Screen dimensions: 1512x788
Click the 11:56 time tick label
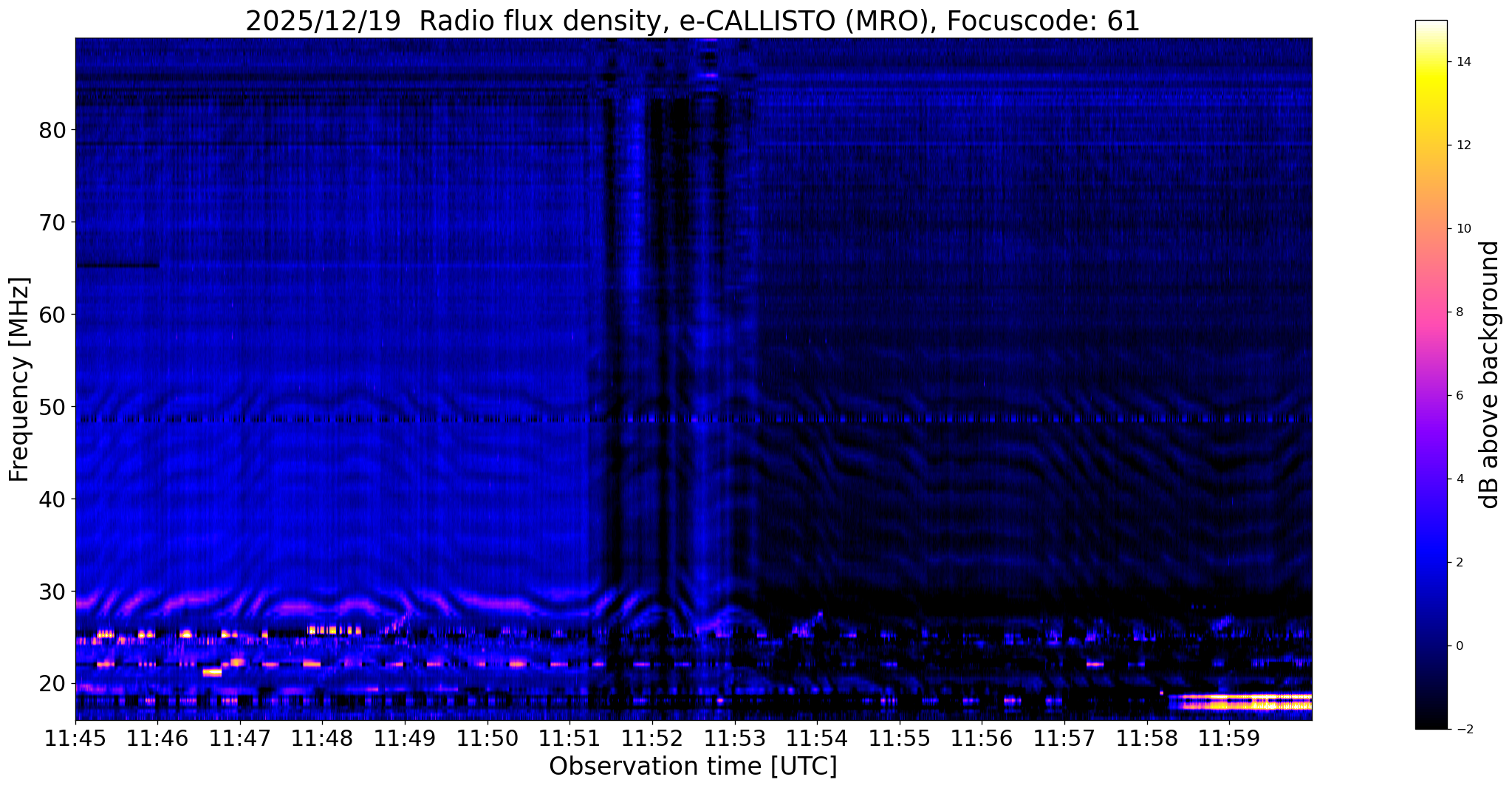click(x=982, y=738)
